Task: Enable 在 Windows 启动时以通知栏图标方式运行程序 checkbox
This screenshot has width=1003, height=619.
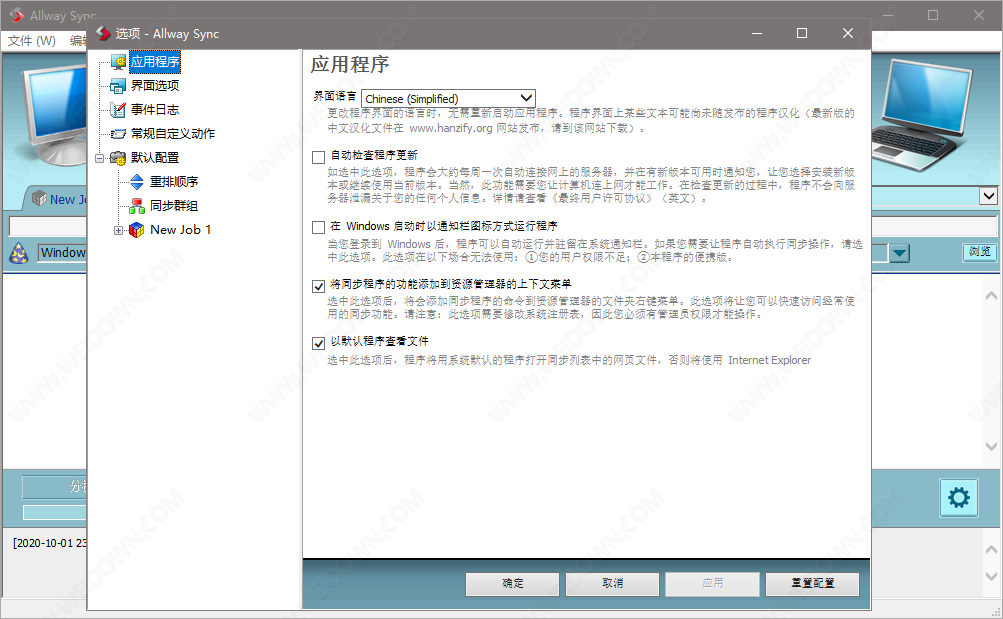Action: point(319,227)
